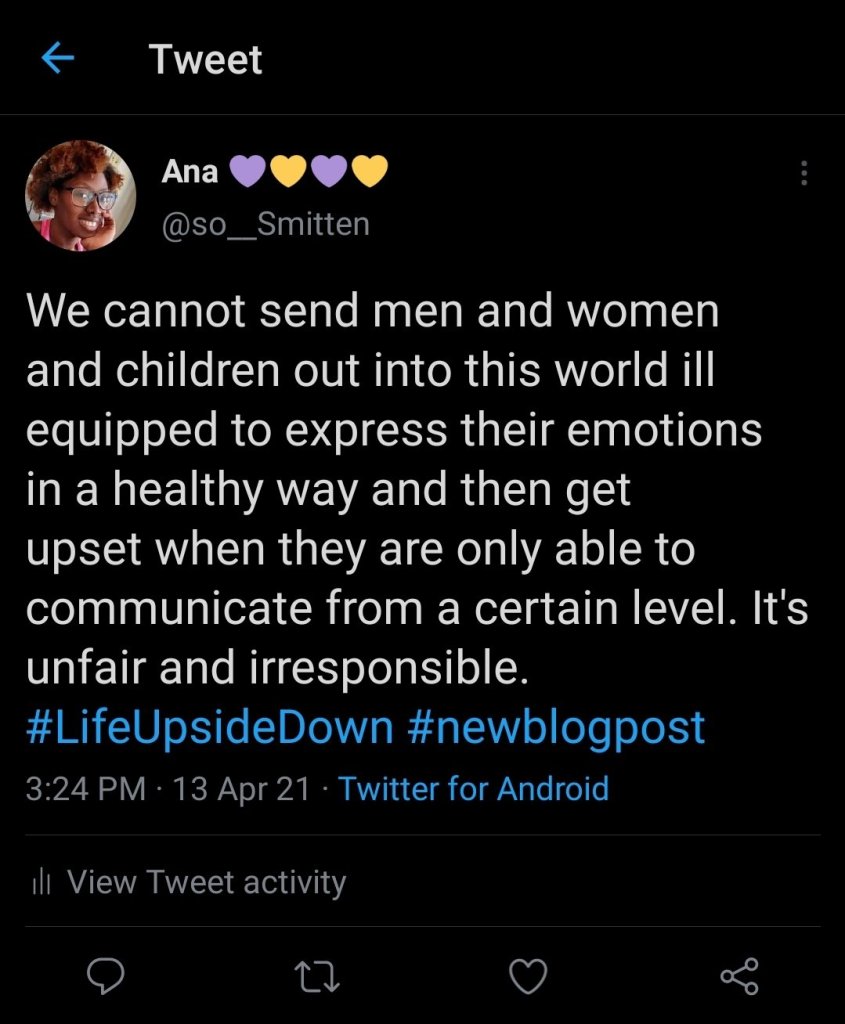
Task: Click the Tweet header title
Action: tap(206, 60)
